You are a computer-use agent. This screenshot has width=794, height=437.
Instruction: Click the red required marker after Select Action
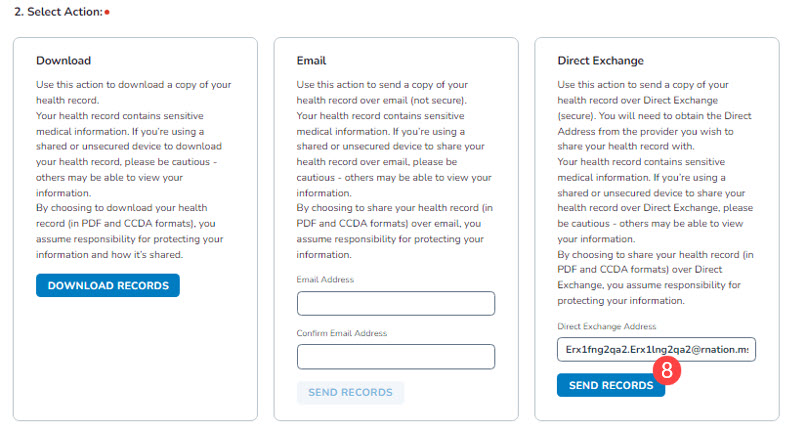tap(107, 12)
